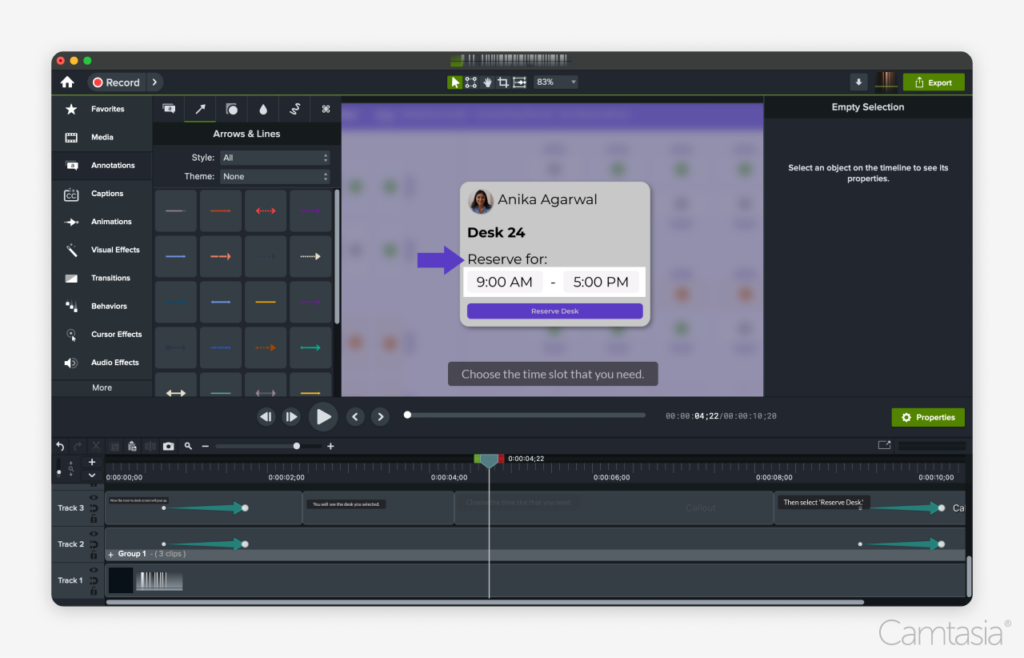Play the video with the Play button
1024x658 pixels.
pyautogui.click(x=323, y=416)
